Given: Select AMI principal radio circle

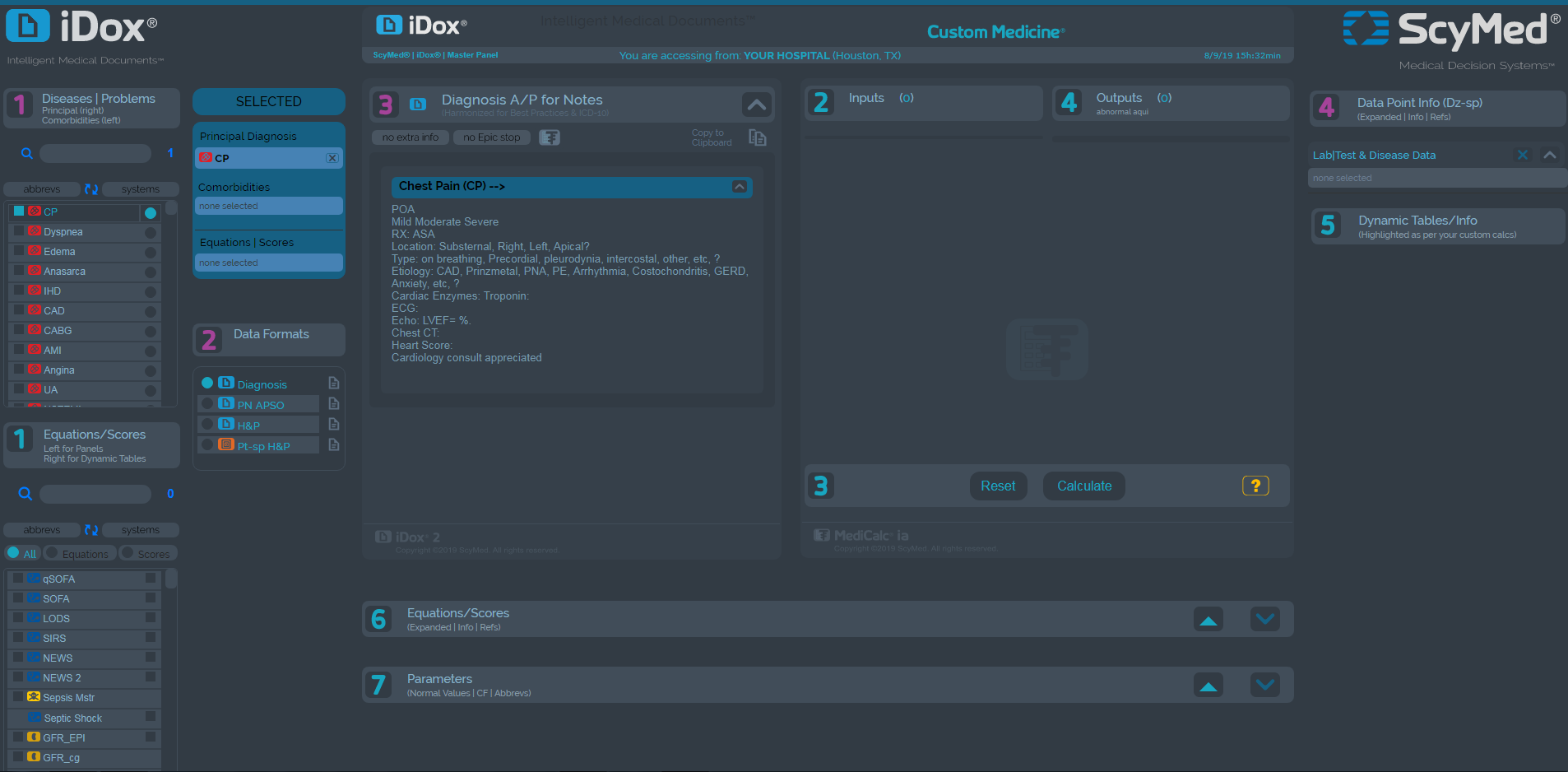Looking at the screenshot, I should 151,351.
